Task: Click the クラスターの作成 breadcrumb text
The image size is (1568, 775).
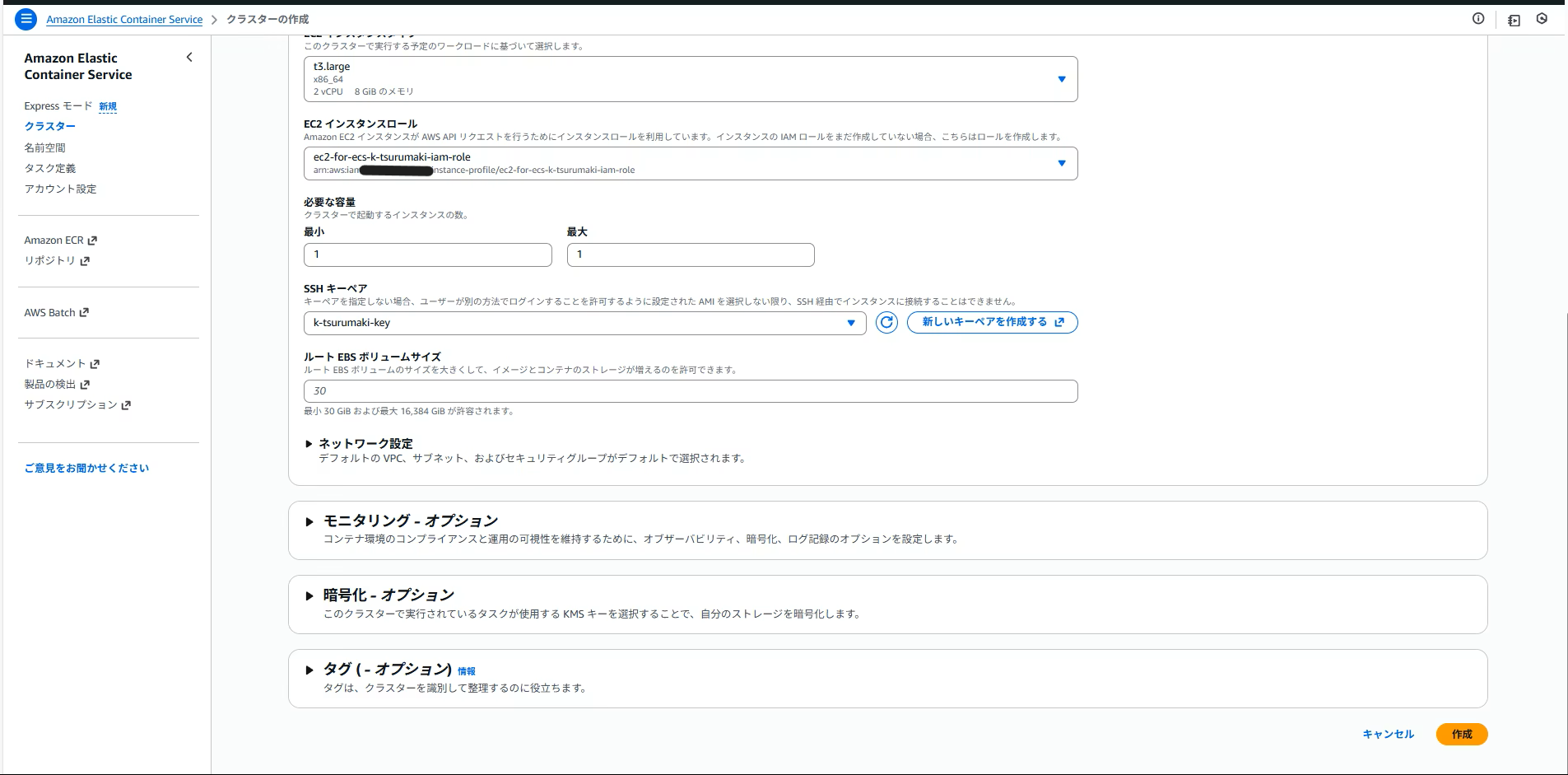Action: click(268, 20)
